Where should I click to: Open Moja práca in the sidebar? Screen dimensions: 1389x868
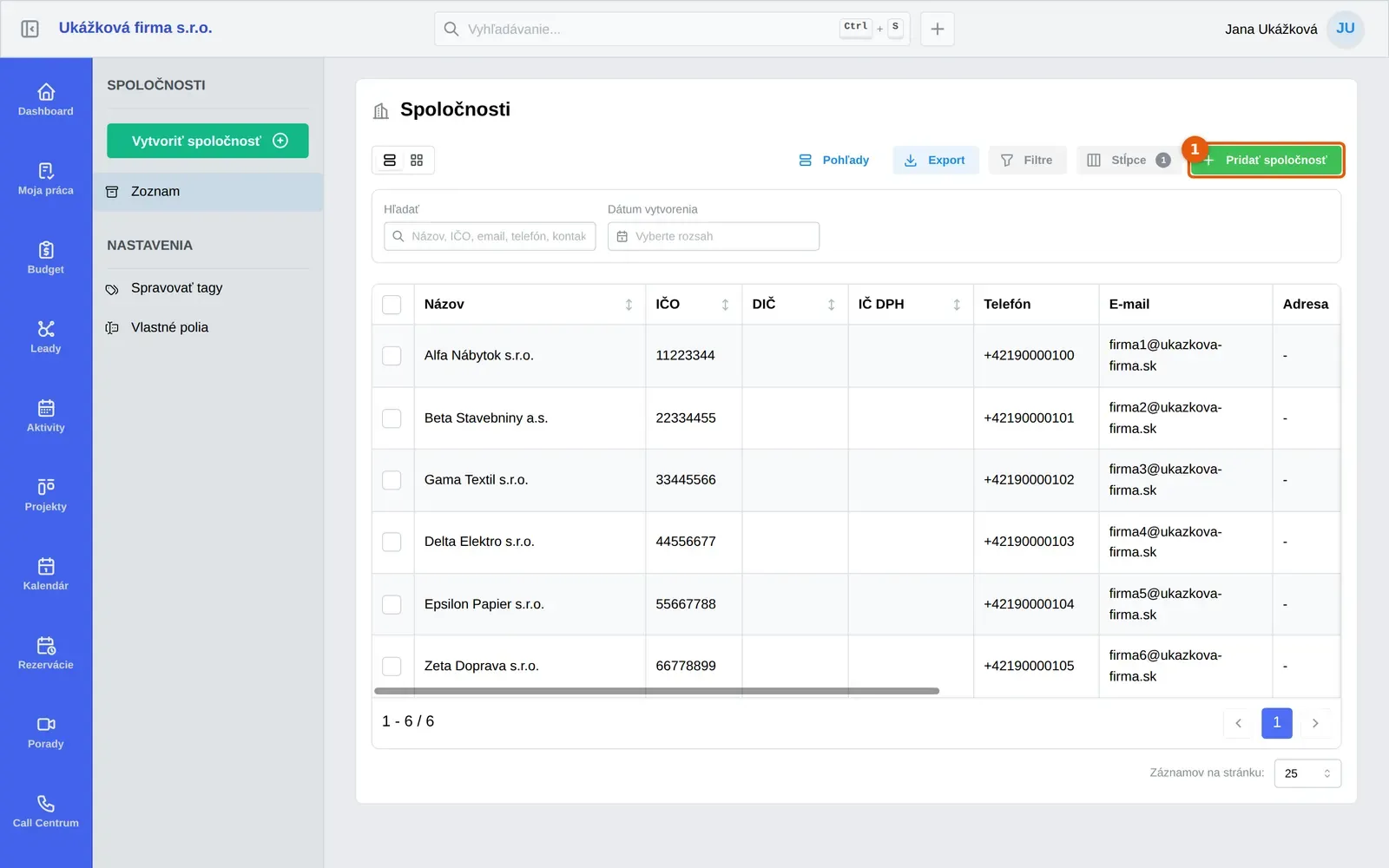(x=46, y=179)
